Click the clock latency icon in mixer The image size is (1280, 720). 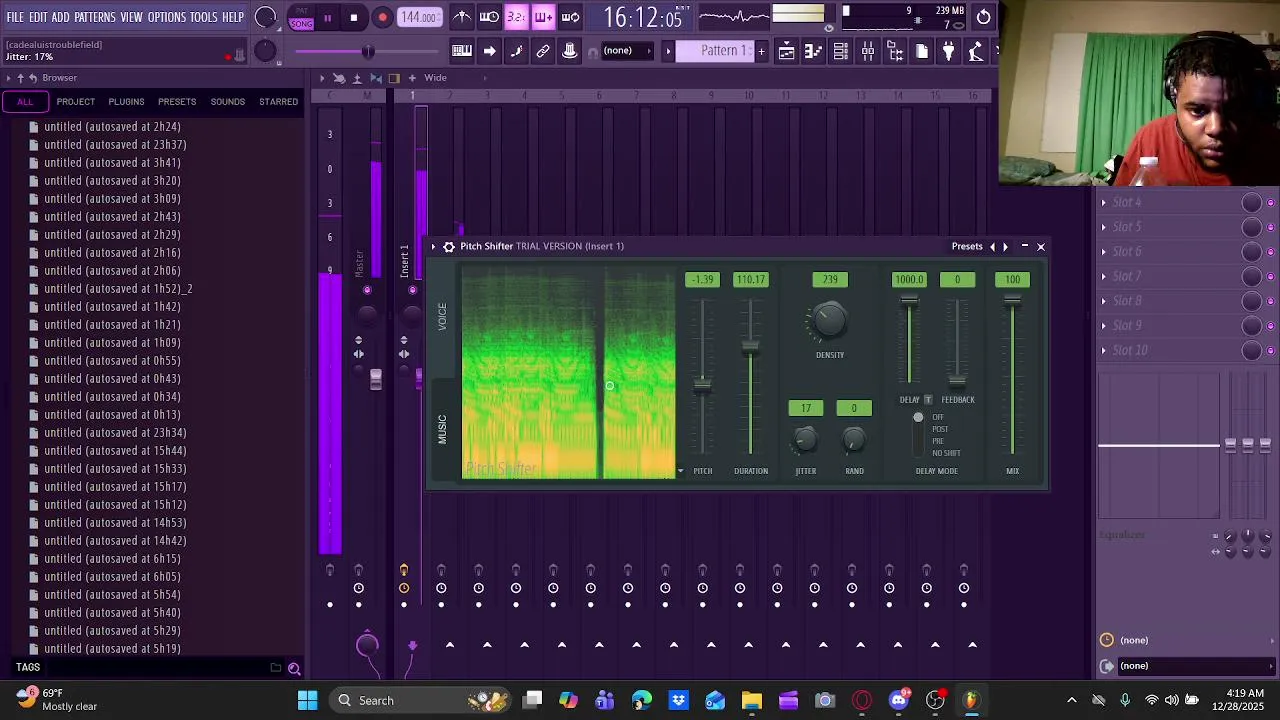[1107, 640]
